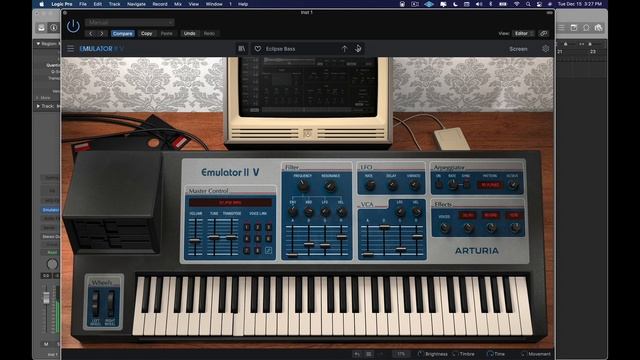Toggle the plugin power bypass button
Screen dimensions: 640x360
point(73,27)
